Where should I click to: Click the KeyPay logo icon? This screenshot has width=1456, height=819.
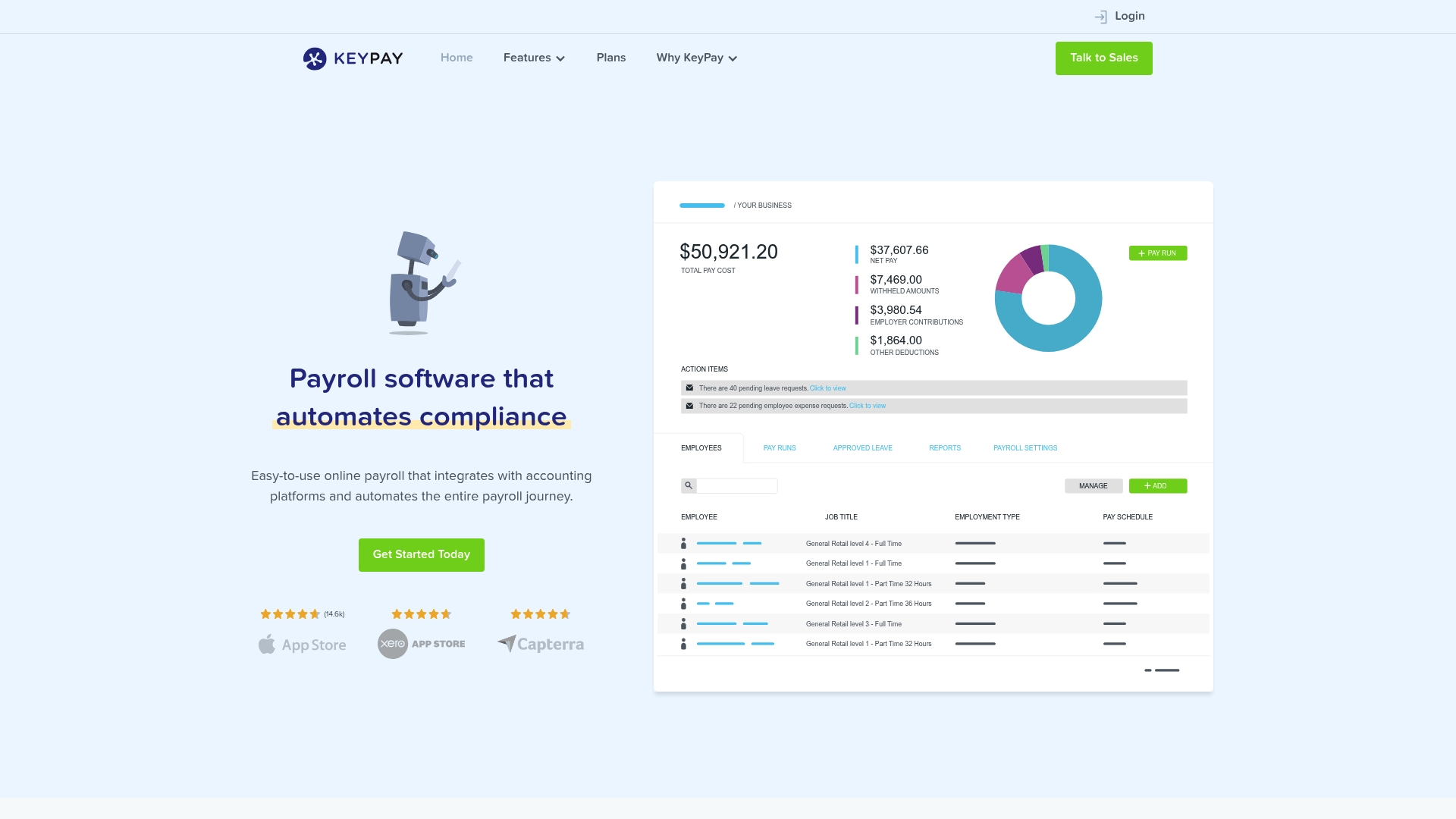315,58
